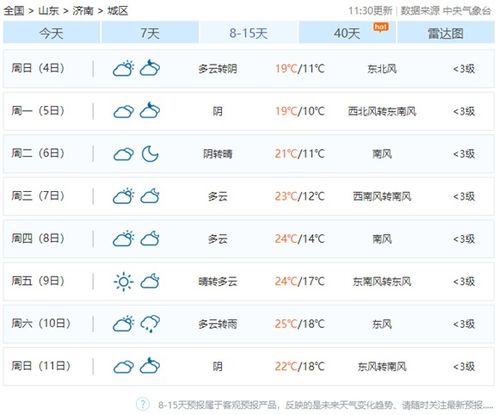Click the question mark help icon
The image size is (499, 415).
[143, 404]
